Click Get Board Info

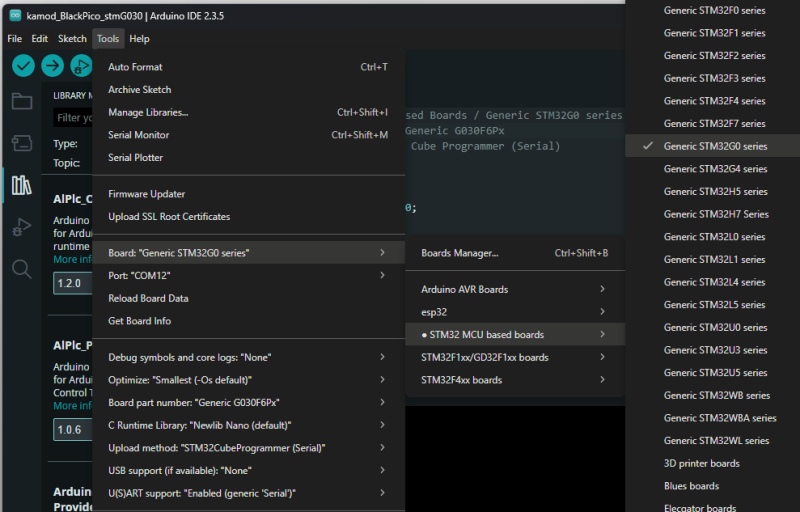point(139,321)
